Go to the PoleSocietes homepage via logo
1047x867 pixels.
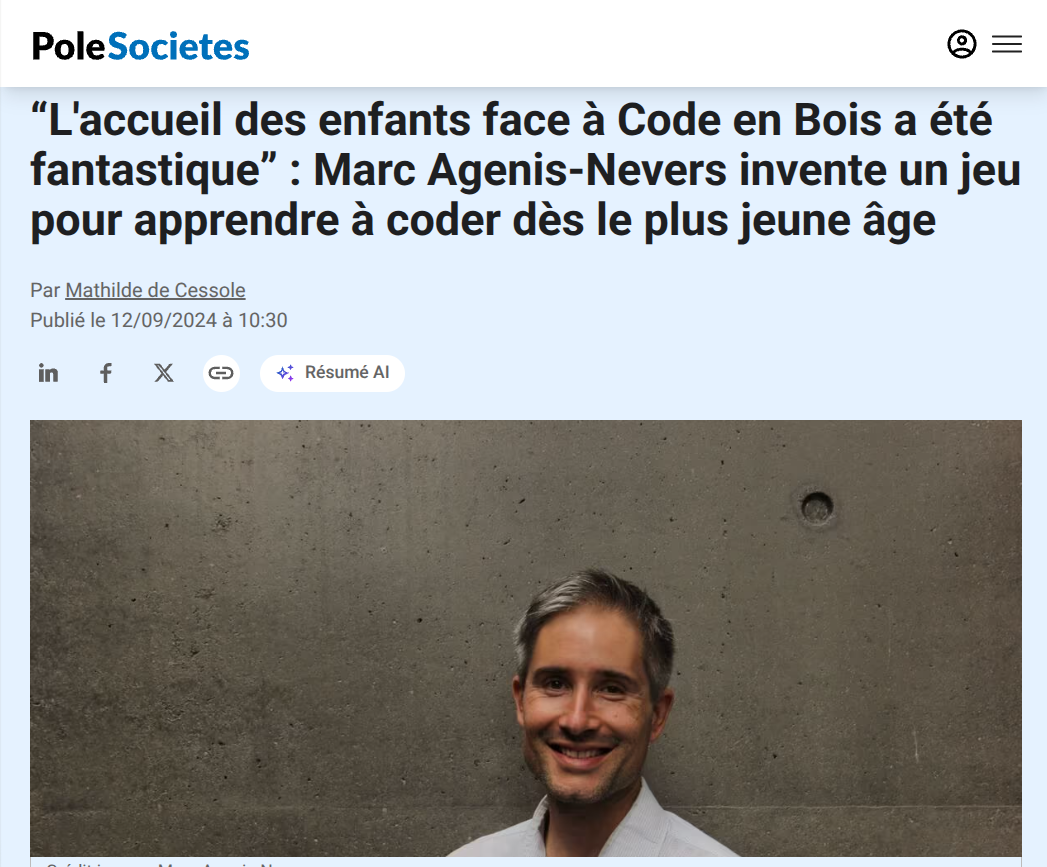click(x=140, y=46)
